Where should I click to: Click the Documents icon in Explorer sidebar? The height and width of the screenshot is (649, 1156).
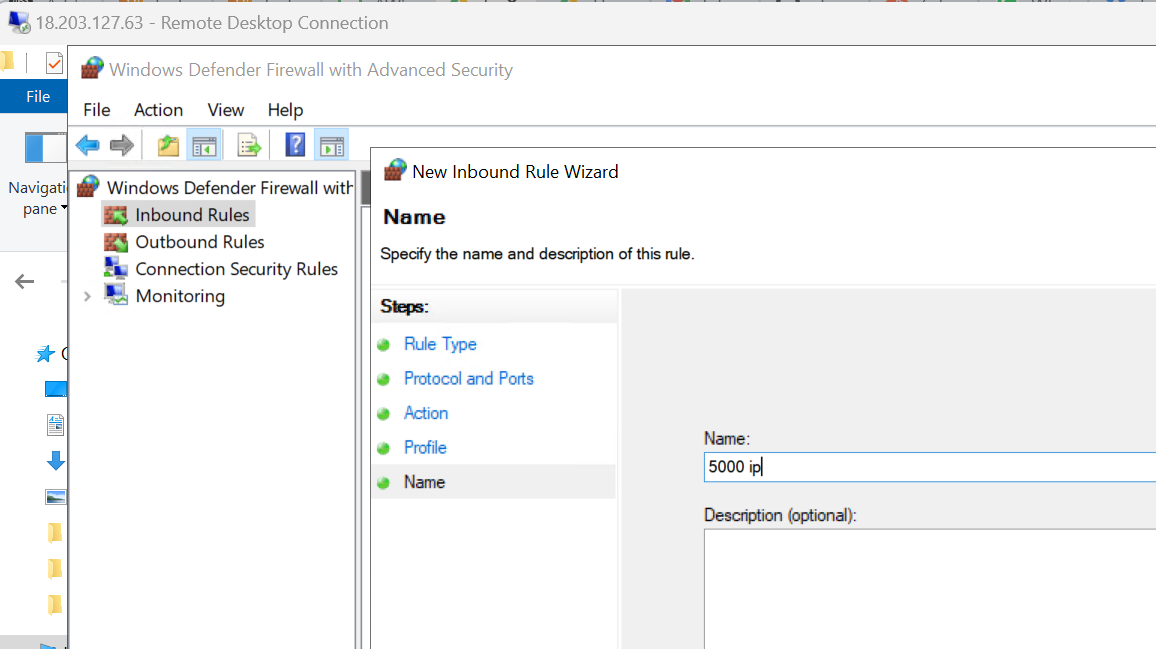[55, 425]
